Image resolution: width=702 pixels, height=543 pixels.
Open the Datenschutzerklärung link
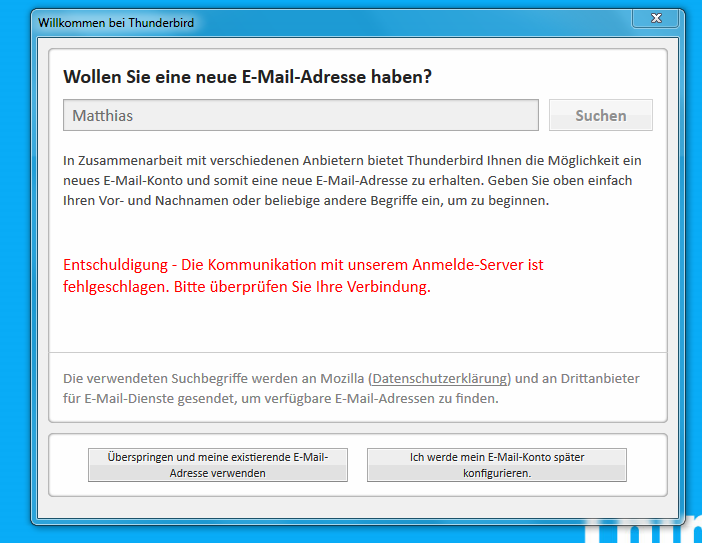click(440, 378)
